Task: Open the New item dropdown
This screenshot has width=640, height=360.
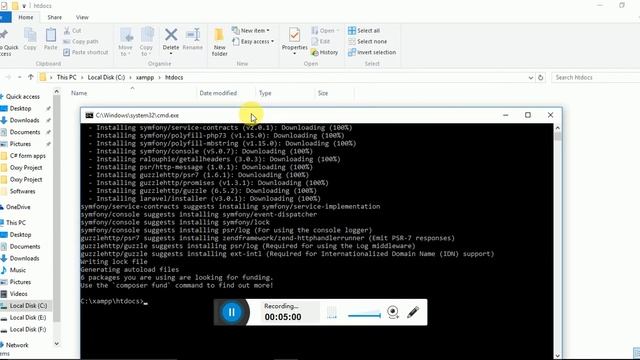Action: (x=251, y=31)
